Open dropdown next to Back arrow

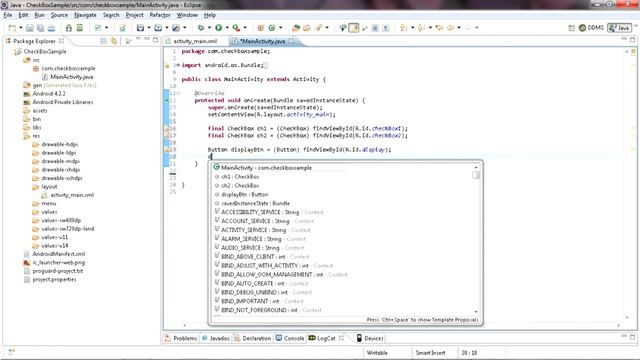tap(459, 28)
